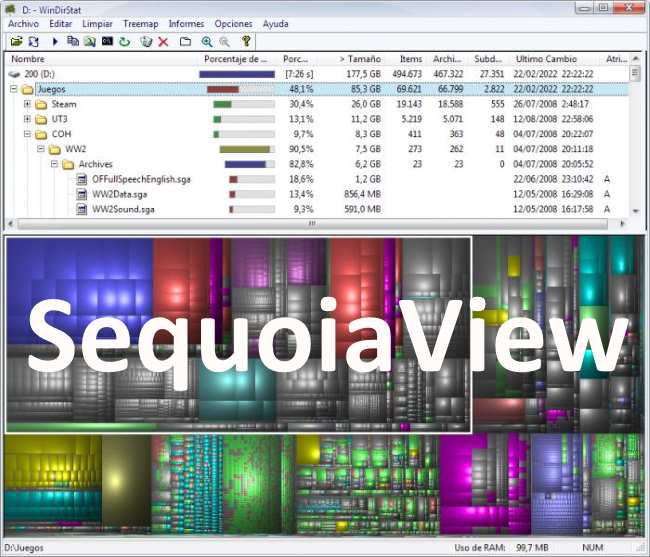The width and height of the screenshot is (650, 557).
Task: Click the WinDirStat title bar tree icon
Action: (11, 9)
